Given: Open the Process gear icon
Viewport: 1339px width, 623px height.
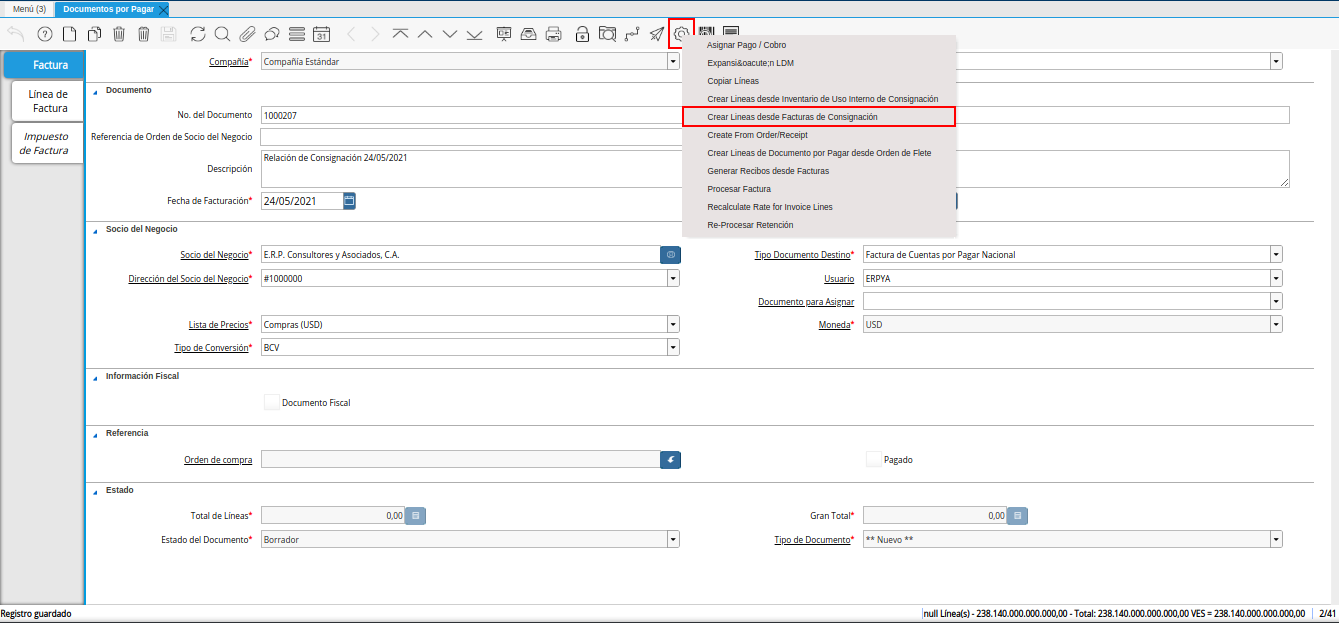Looking at the screenshot, I should [681, 34].
